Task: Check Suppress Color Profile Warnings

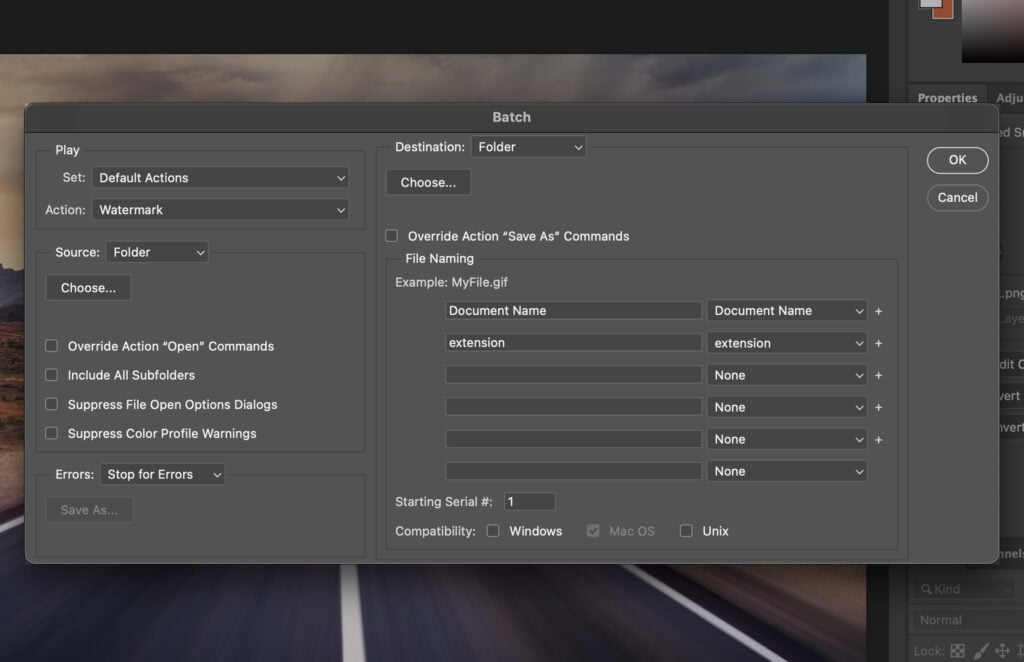Action: coord(51,433)
